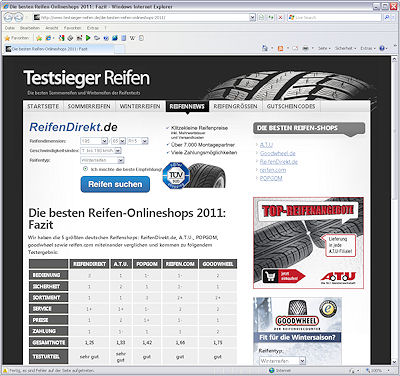Switch to the WINTERREIFEN site tab
Screen dimensions: 400x376
coord(140,106)
